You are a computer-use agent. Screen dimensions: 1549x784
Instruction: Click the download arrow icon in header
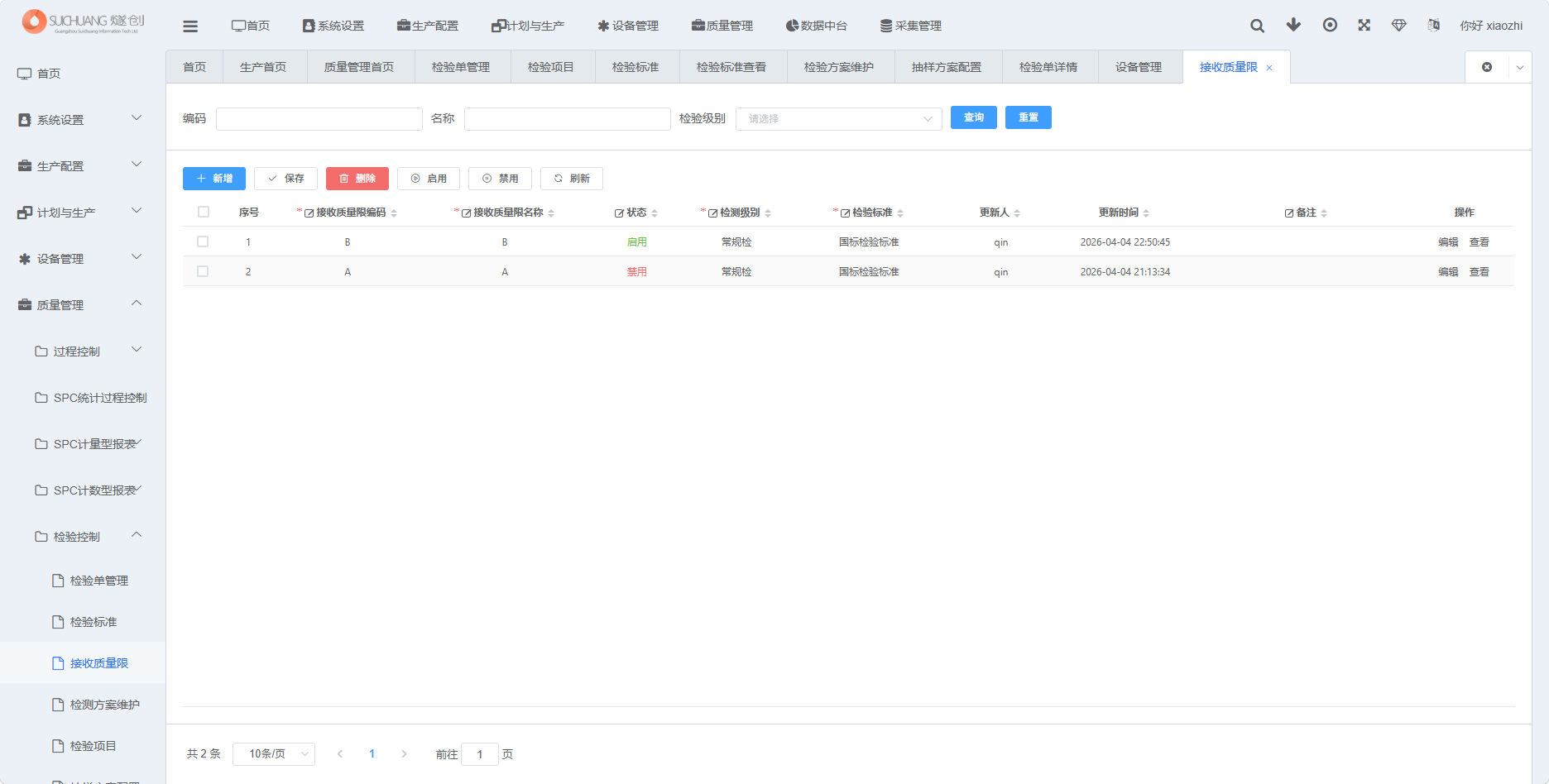point(1293,25)
